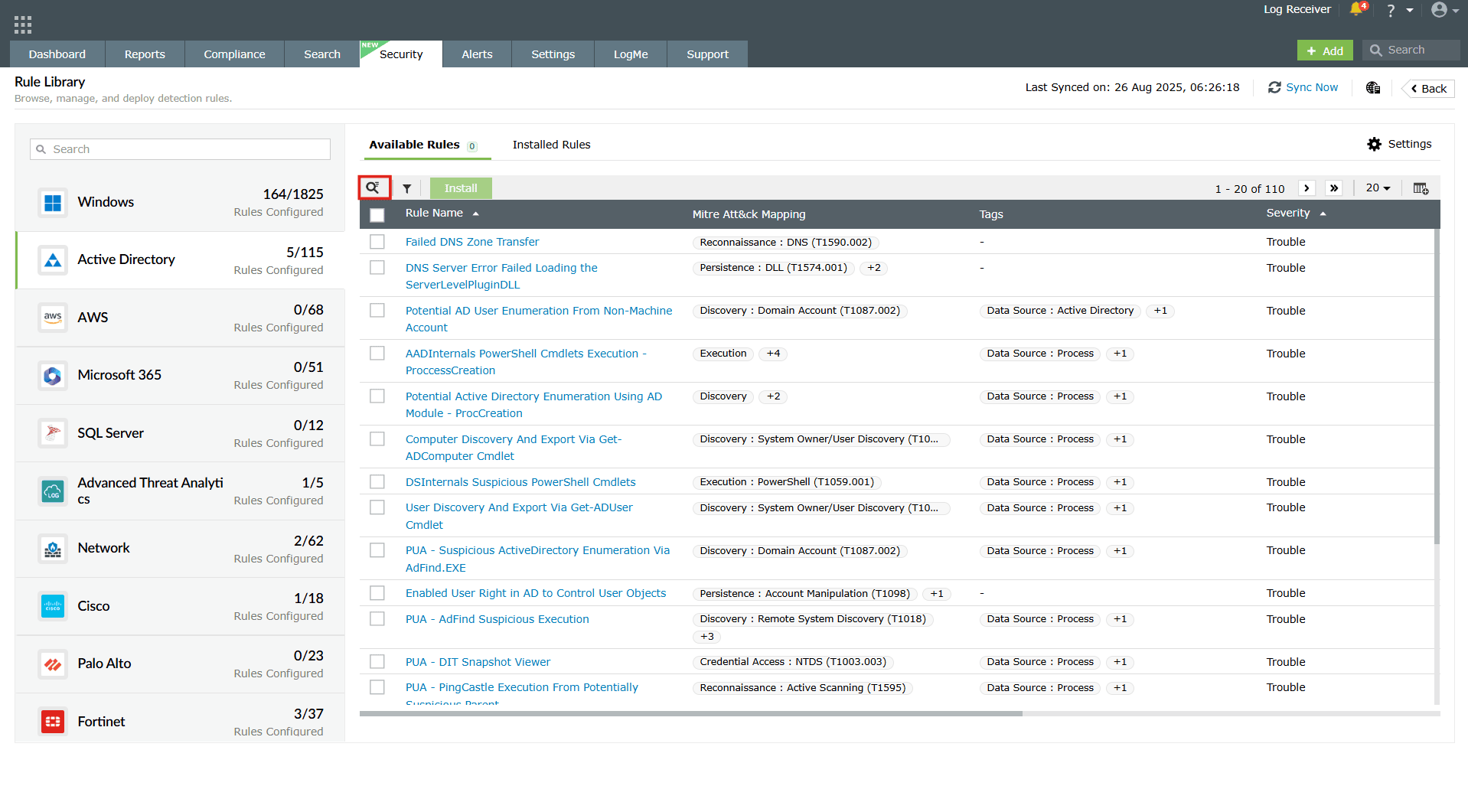Check User Discovery And Export rule

coord(377,507)
